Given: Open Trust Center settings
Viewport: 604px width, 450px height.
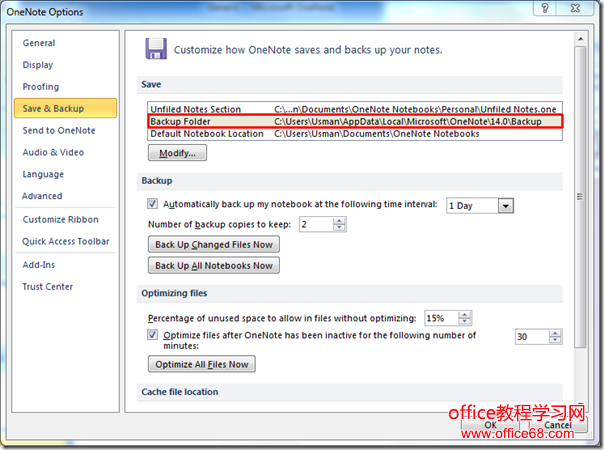Looking at the screenshot, I should (x=48, y=287).
